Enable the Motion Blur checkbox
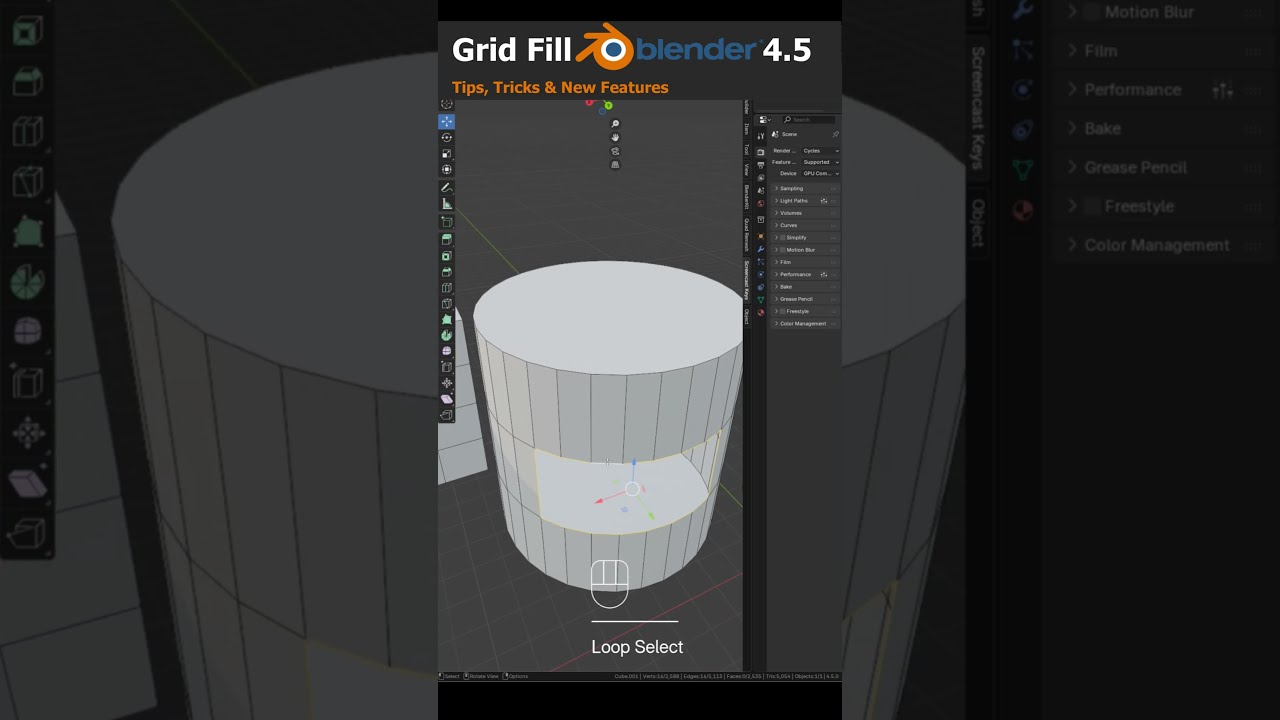This screenshot has height=720, width=1280. coord(782,250)
